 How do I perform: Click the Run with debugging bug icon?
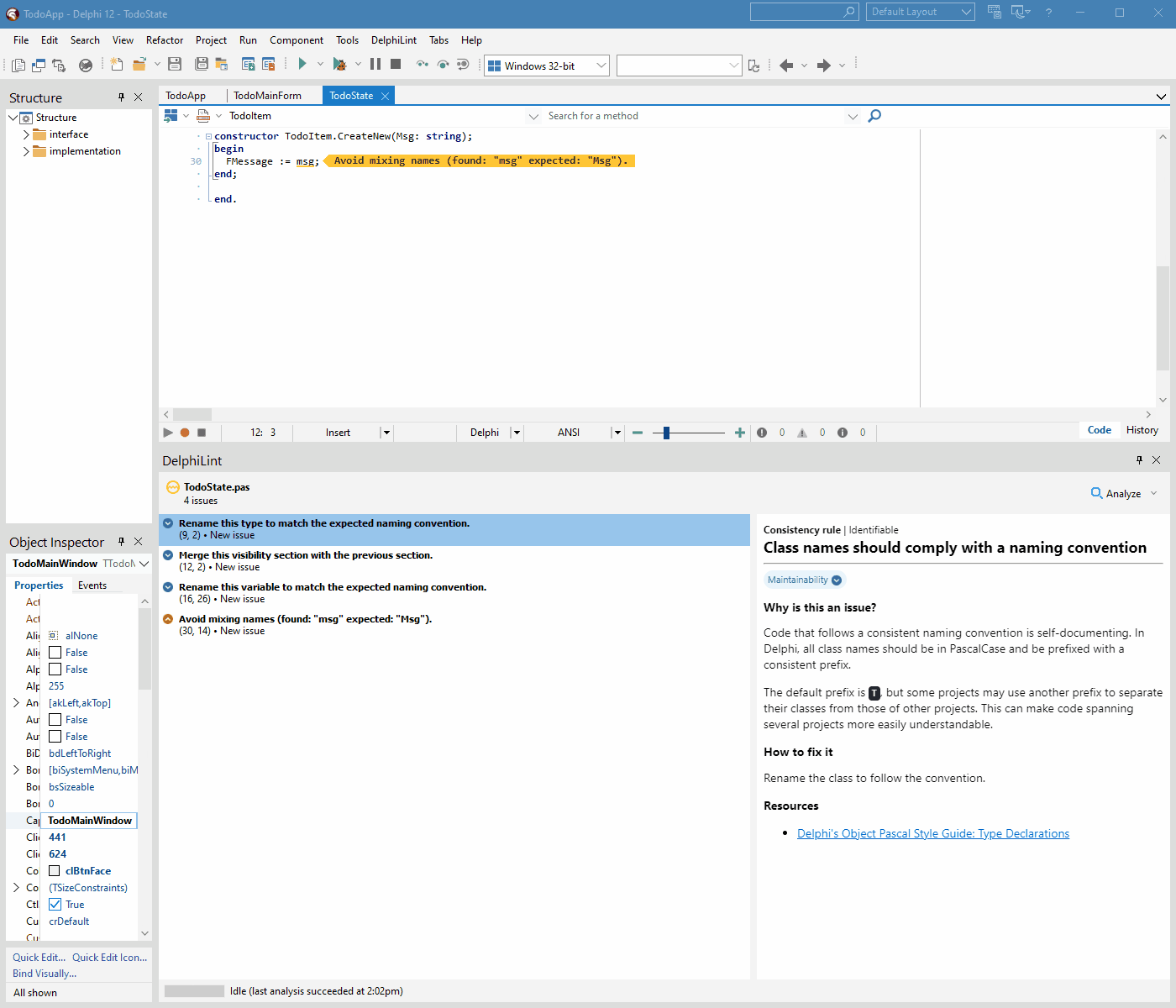(x=339, y=64)
